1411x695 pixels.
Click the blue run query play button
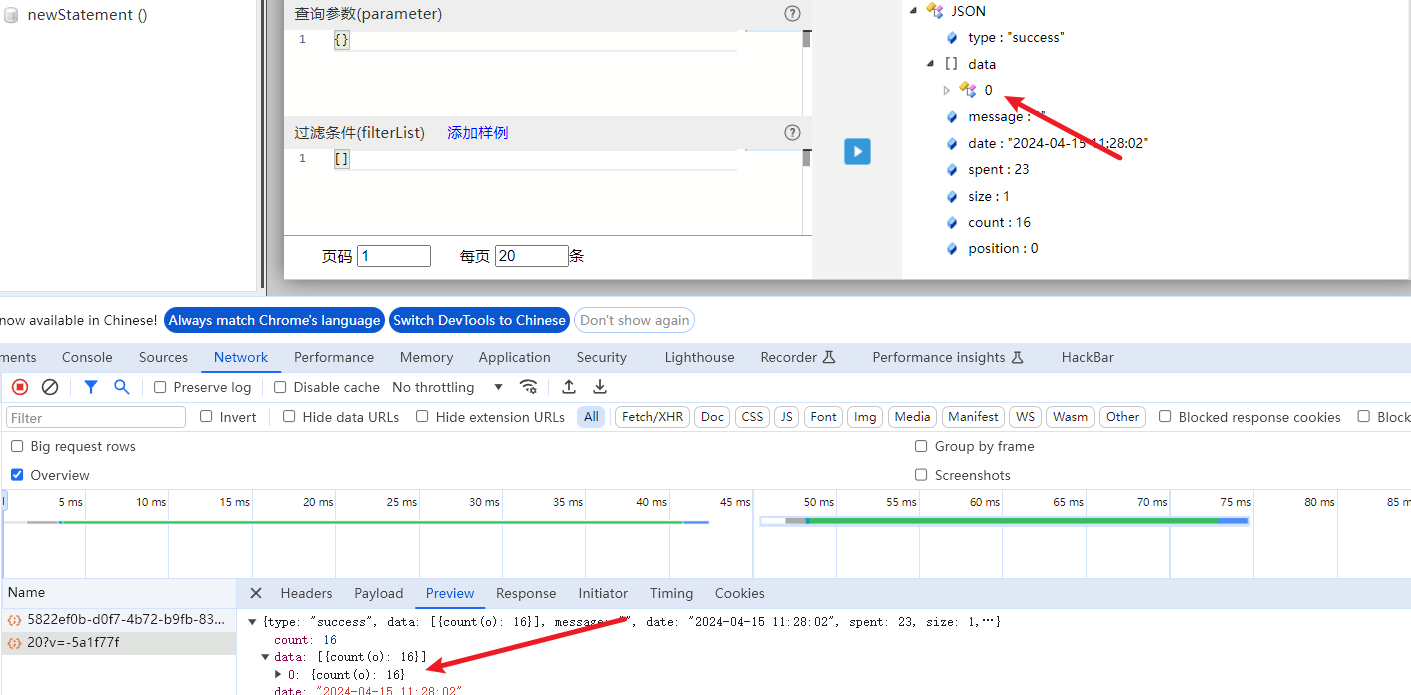(857, 151)
